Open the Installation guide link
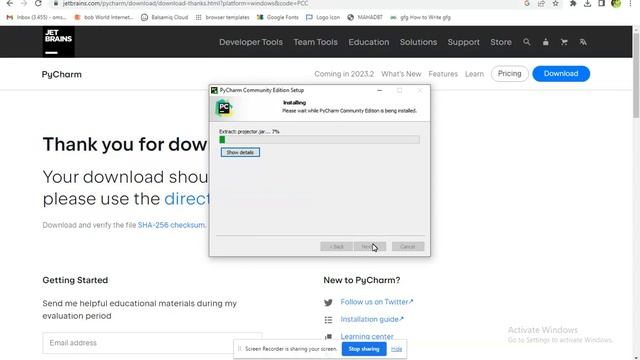This screenshot has width=640, height=360. [372, 319]
